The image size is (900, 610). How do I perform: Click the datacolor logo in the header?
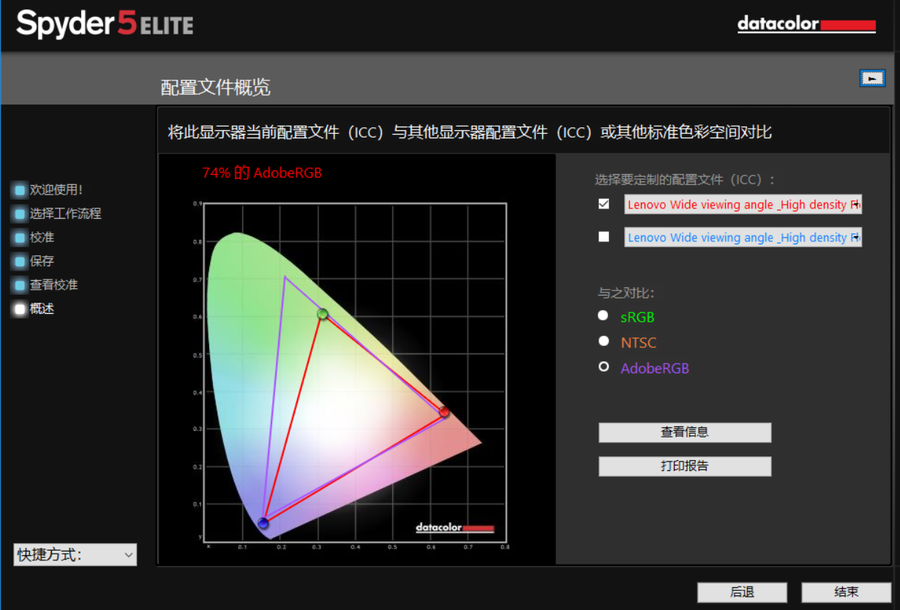(x=806, y=24)
